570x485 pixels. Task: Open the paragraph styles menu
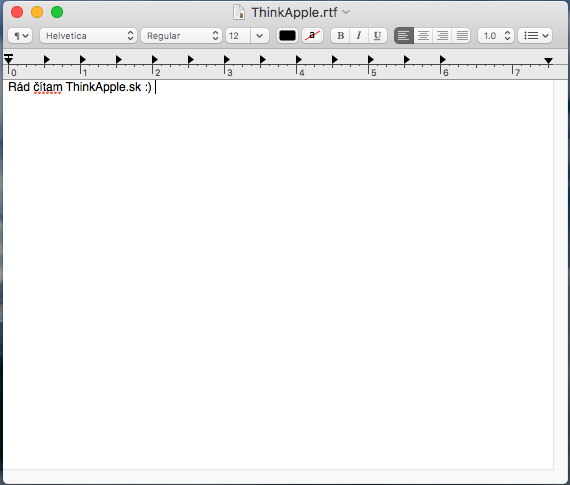pyautogui.click(x=20, y=36)
